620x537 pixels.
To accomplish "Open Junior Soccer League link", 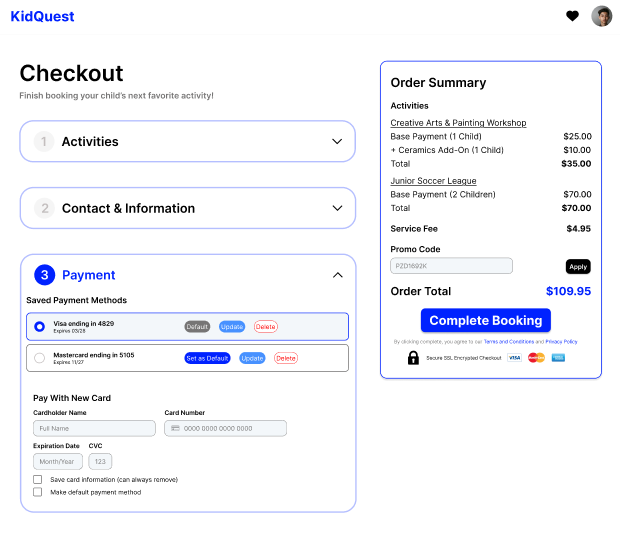I will pos(433,181).
